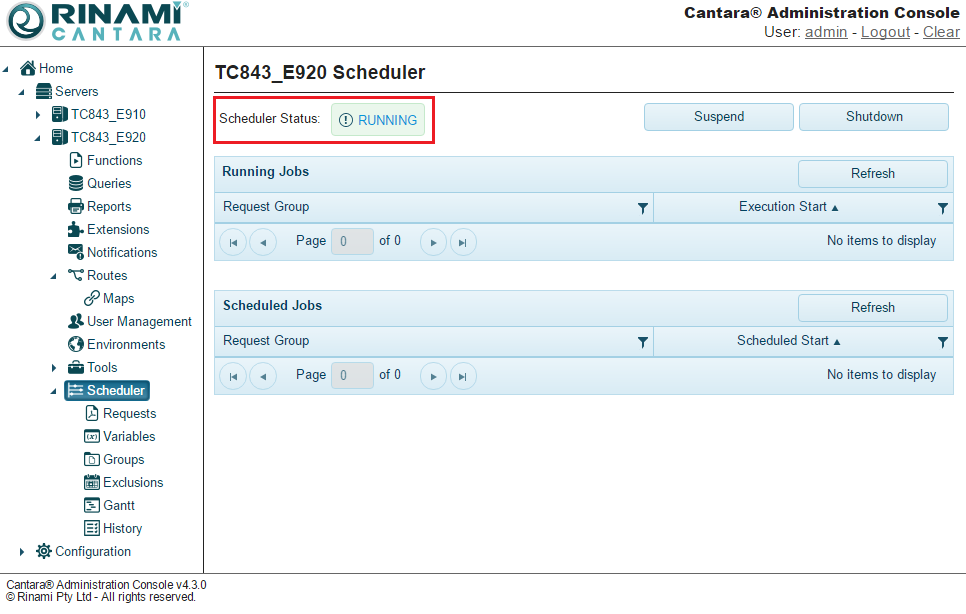Expand the Configuration tree node
Screen dimensions: 966x614
coord(22,552)
